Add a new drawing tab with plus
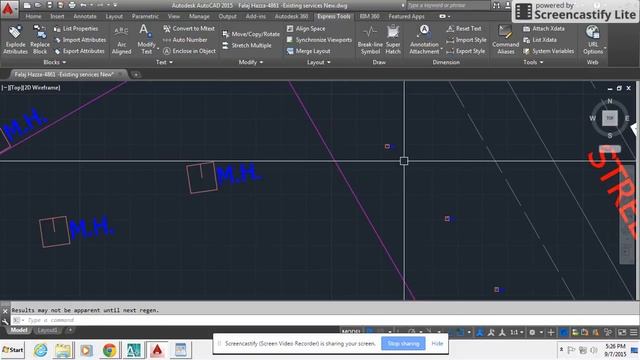Viewport: 640px width, 360px height. point(136,75)
